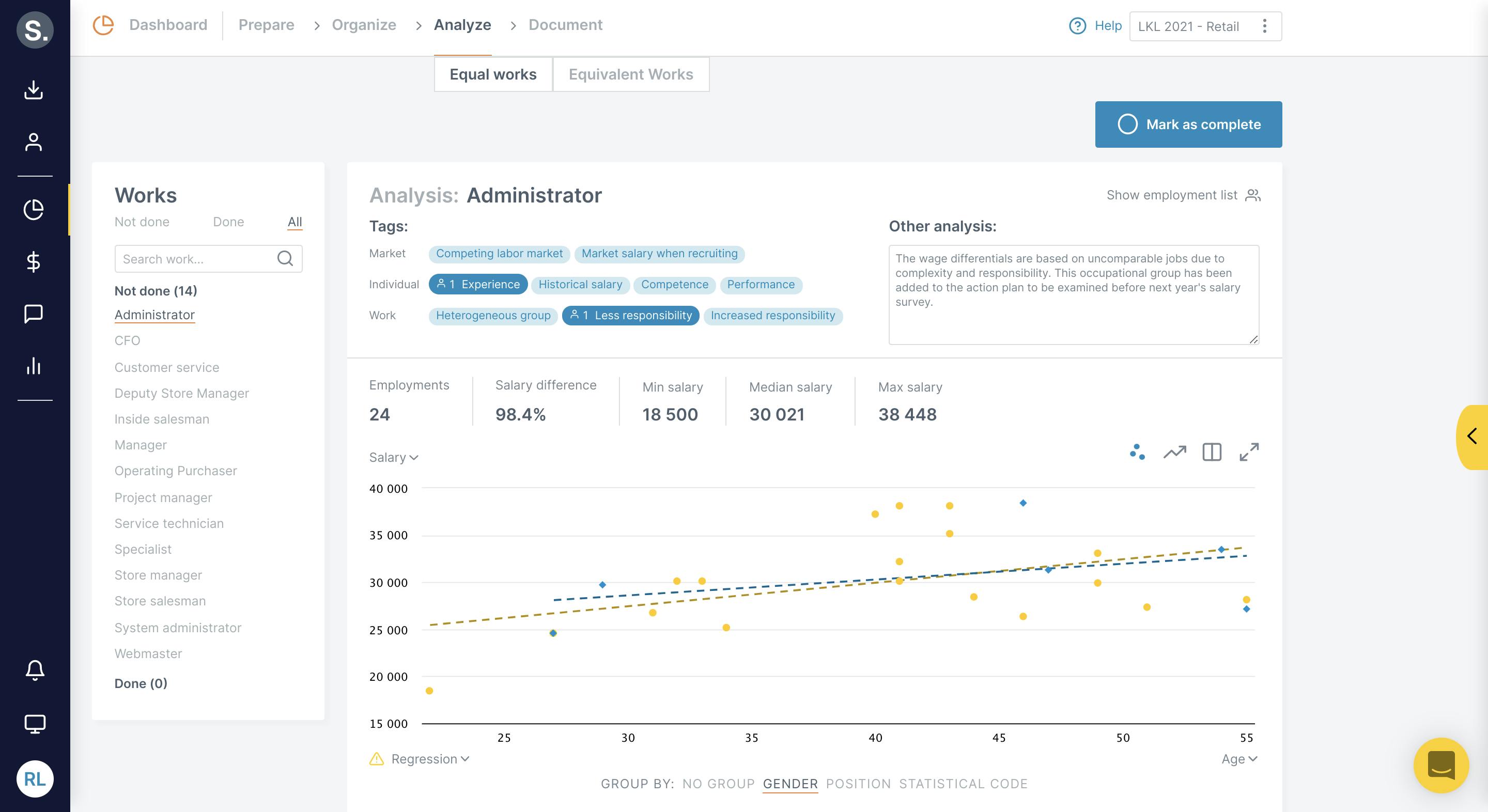Switch to the Equivalent Works tab
1488x812 pixels.
point(631,74)
